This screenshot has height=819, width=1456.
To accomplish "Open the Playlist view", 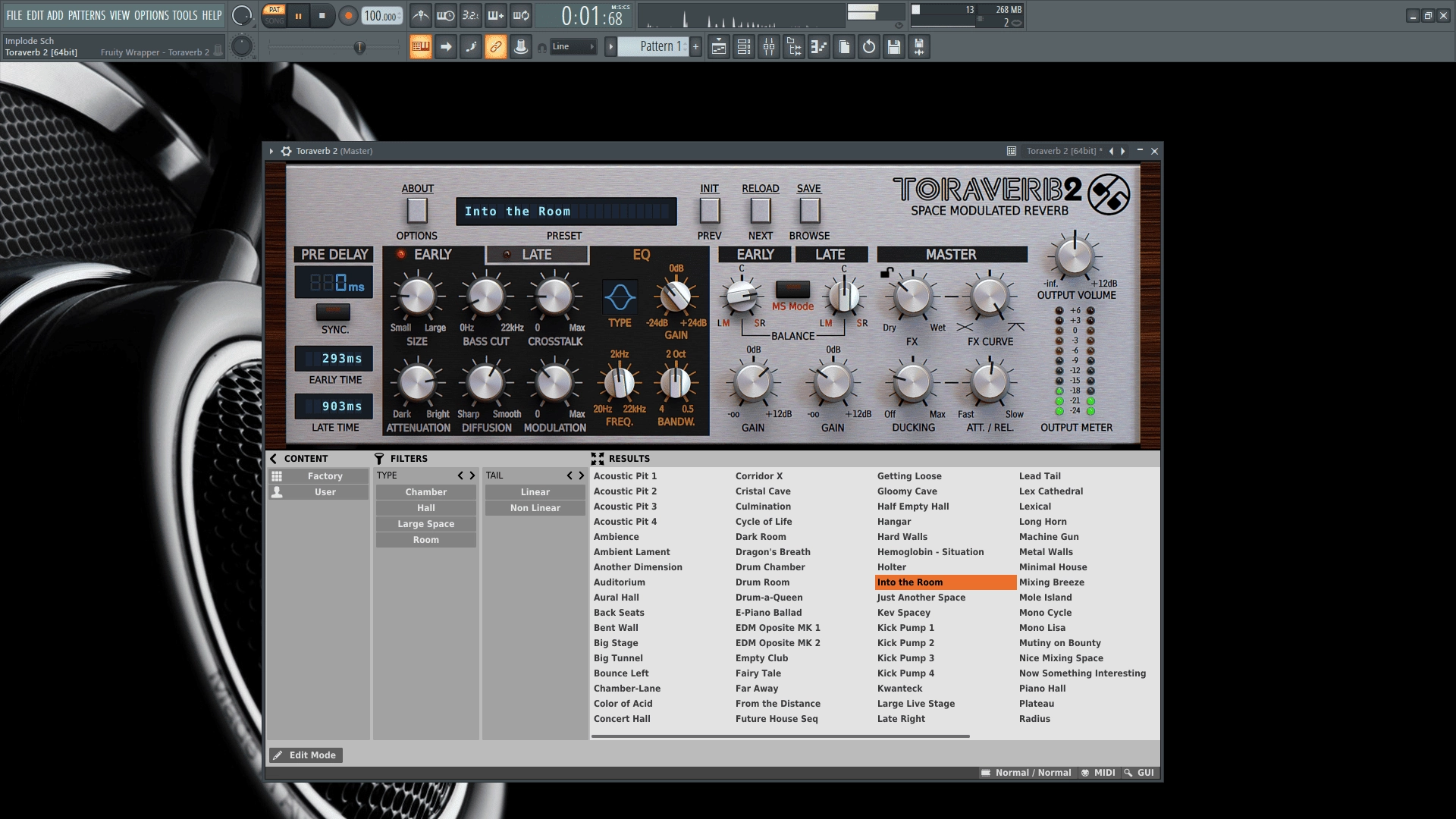I will pos(719,47).
